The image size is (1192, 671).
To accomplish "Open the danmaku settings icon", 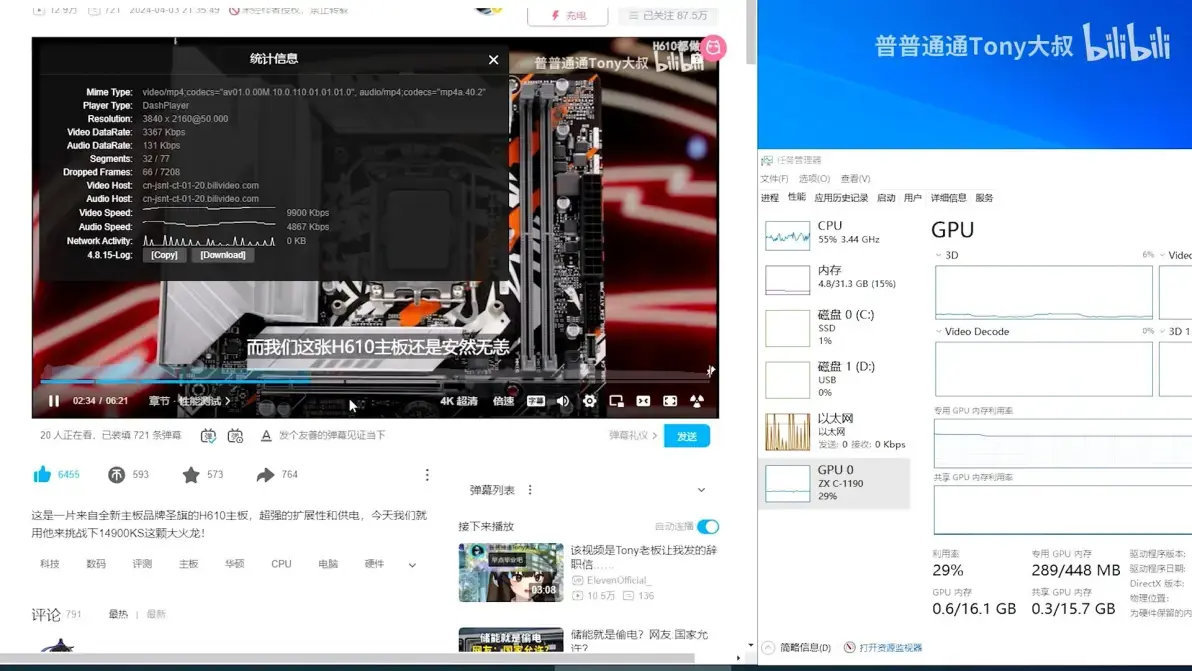I will [x=236, y=435].
